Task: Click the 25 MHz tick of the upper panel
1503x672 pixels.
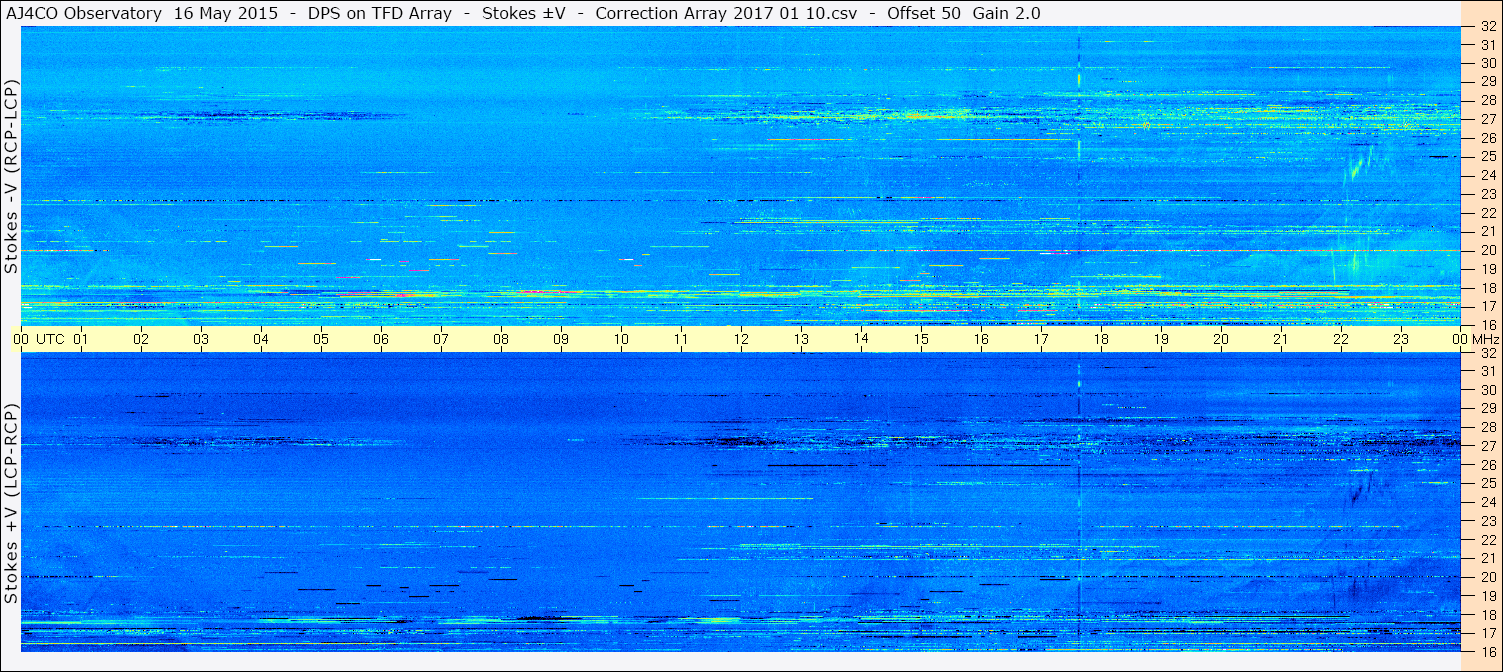Action: click(1488, 157)
